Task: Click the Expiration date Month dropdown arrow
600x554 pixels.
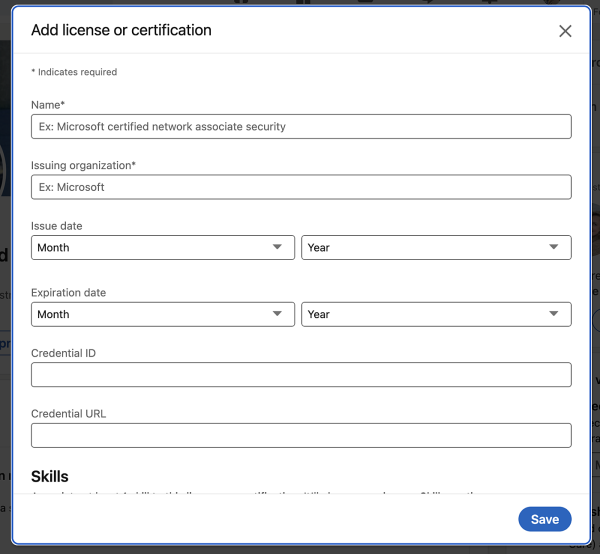Action: (277, 314)
